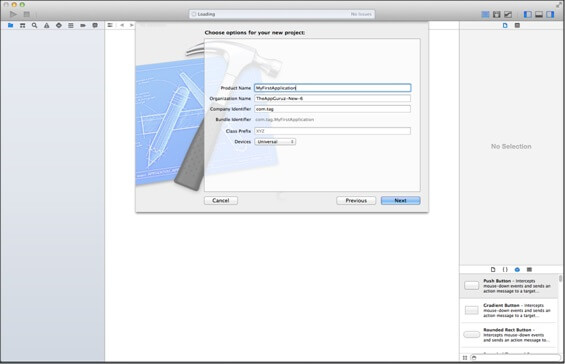Click the Loading activity status display
565x364 pixels.
pos(282,14)
